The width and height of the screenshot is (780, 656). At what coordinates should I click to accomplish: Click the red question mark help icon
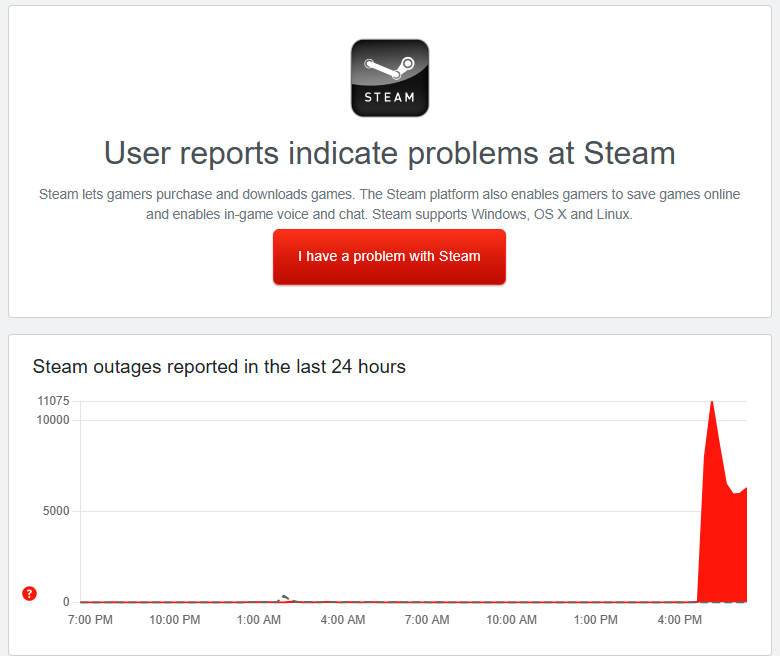coord(29,594)
